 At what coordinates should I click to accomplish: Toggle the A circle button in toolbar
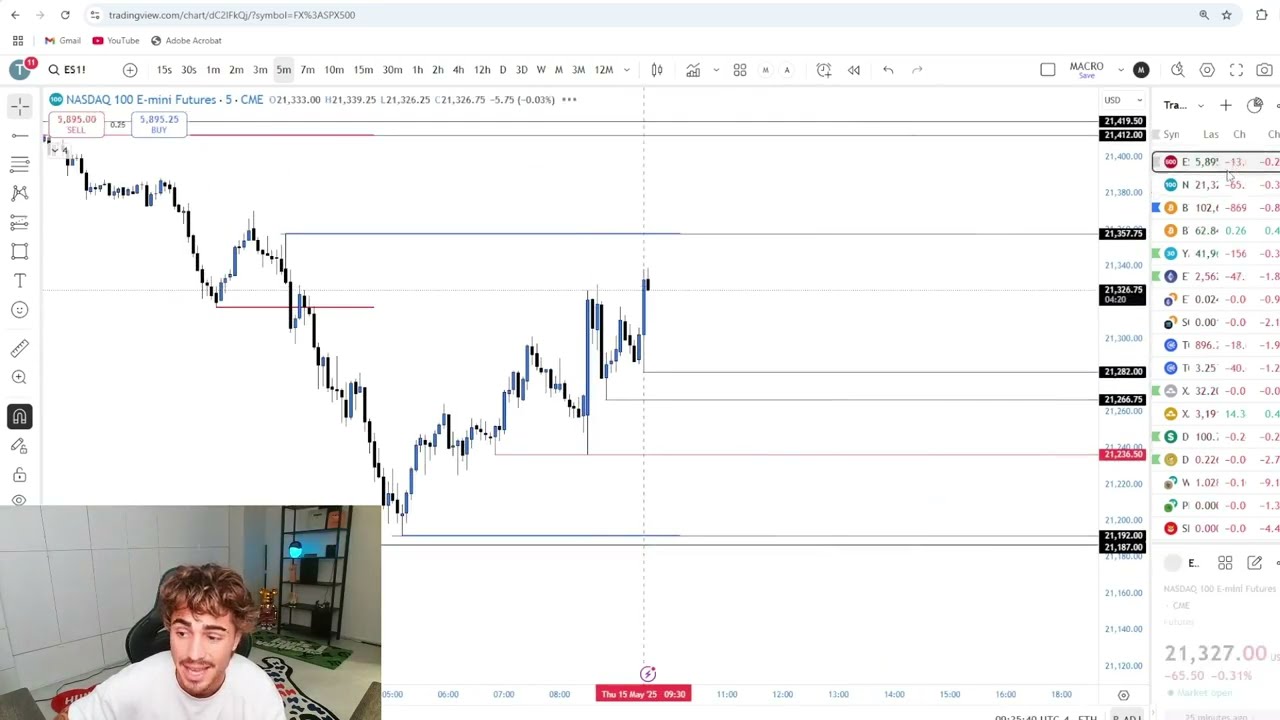(x=787, y=70)
